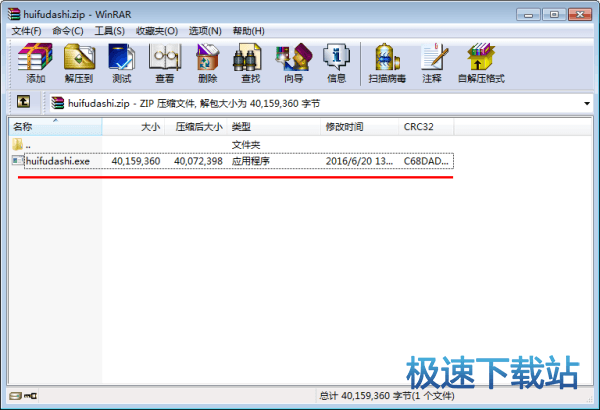Go up one folder level
This screenshot has width=600, height=410.
pos(23,102)
